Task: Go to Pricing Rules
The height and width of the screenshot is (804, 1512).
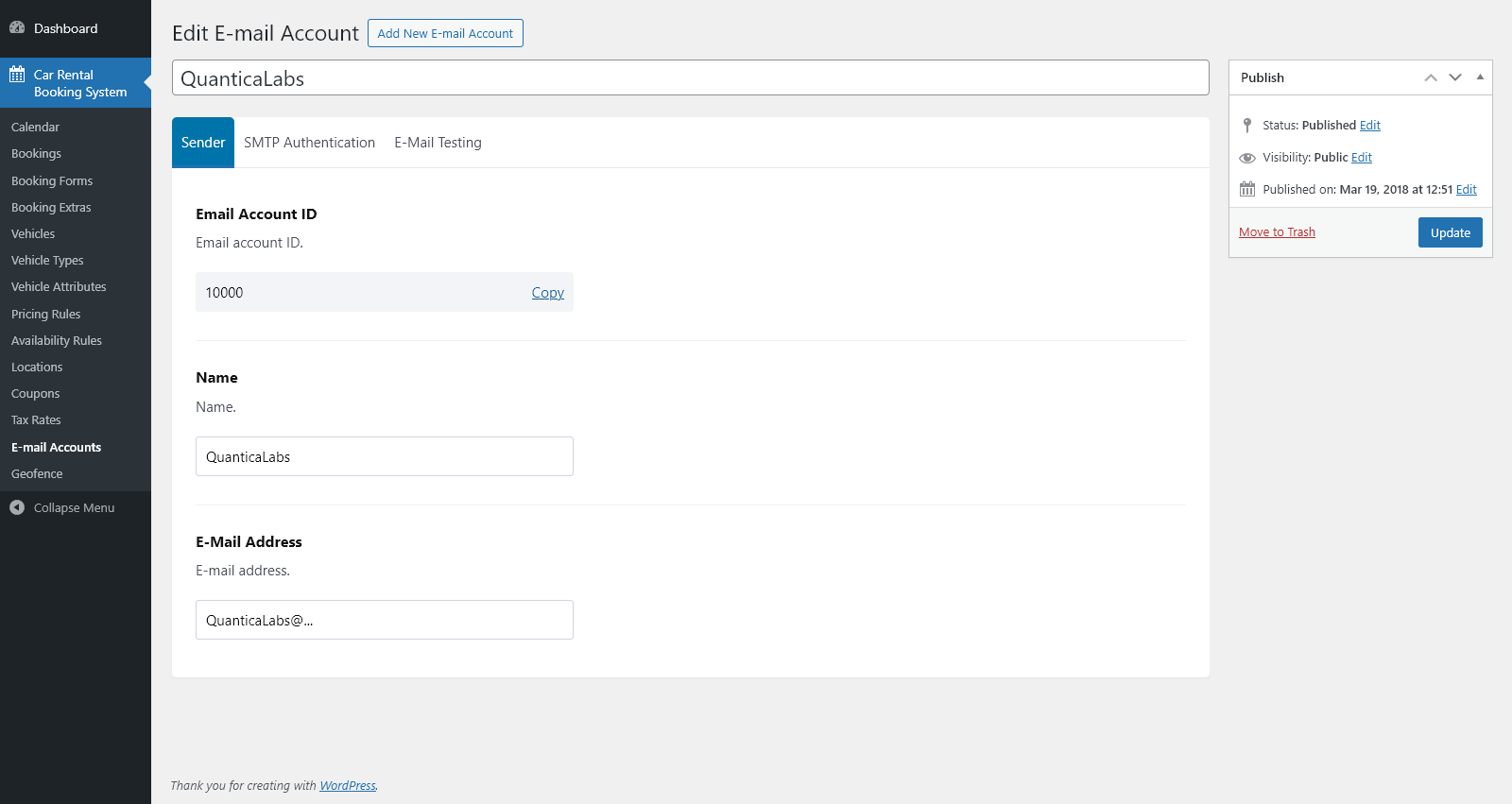Action: [45, 315]
